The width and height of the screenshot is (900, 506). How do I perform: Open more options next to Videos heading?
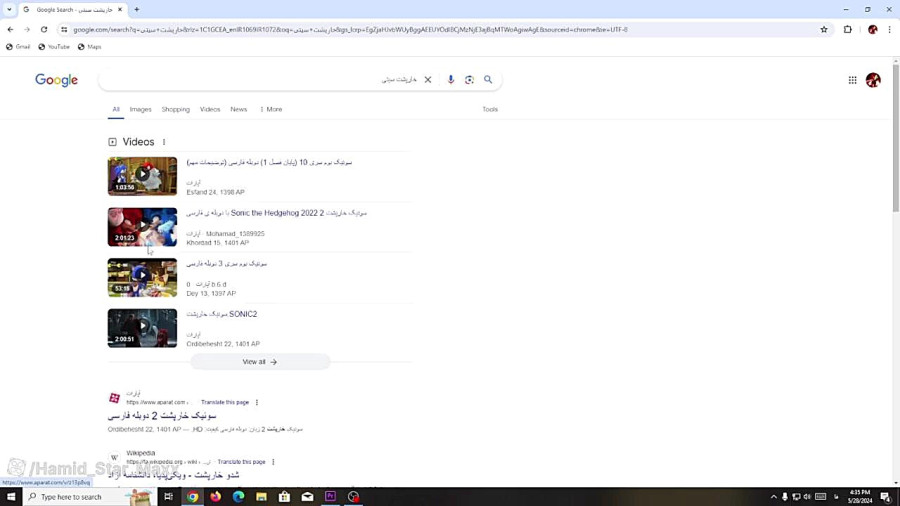pyautogui.click(x=164, y=142)
